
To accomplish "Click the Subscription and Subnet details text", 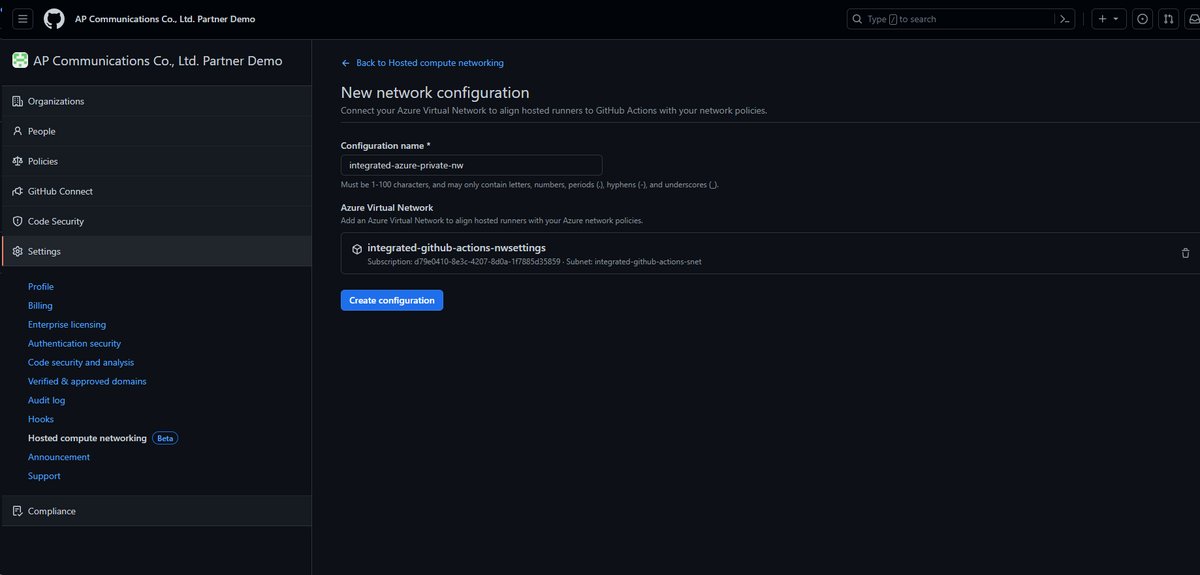I will [x=534, y=262].
